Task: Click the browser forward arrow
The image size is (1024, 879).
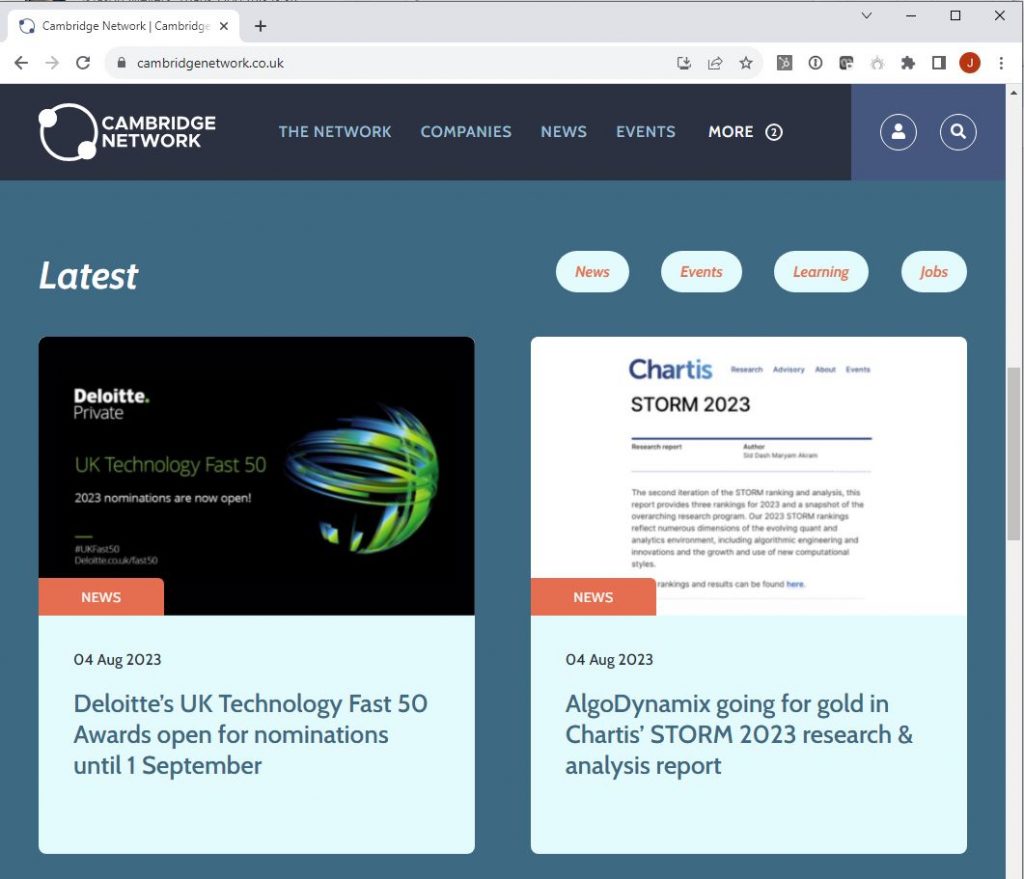Action: pos(52,63)
